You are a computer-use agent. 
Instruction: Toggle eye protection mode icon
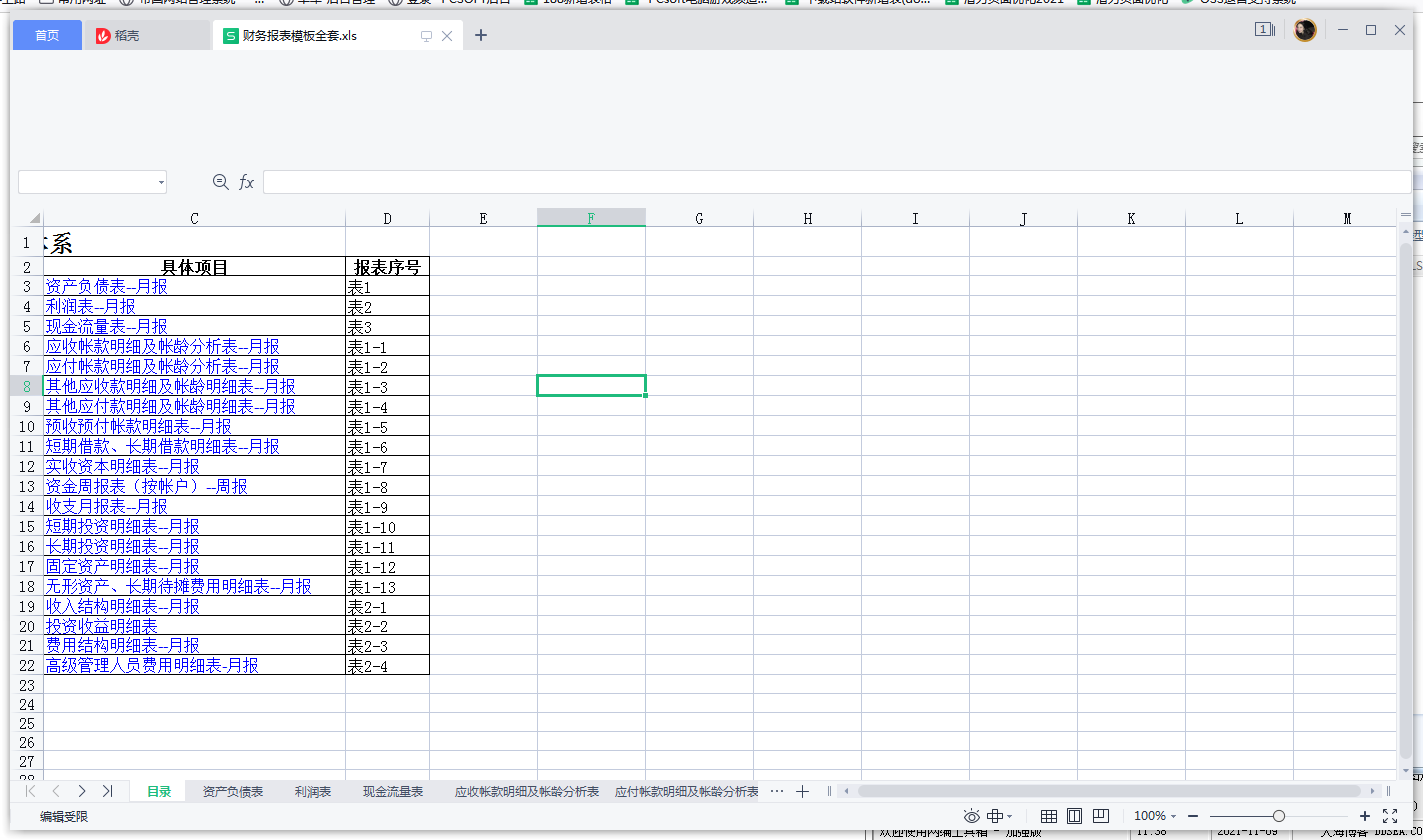click(971, 816)
